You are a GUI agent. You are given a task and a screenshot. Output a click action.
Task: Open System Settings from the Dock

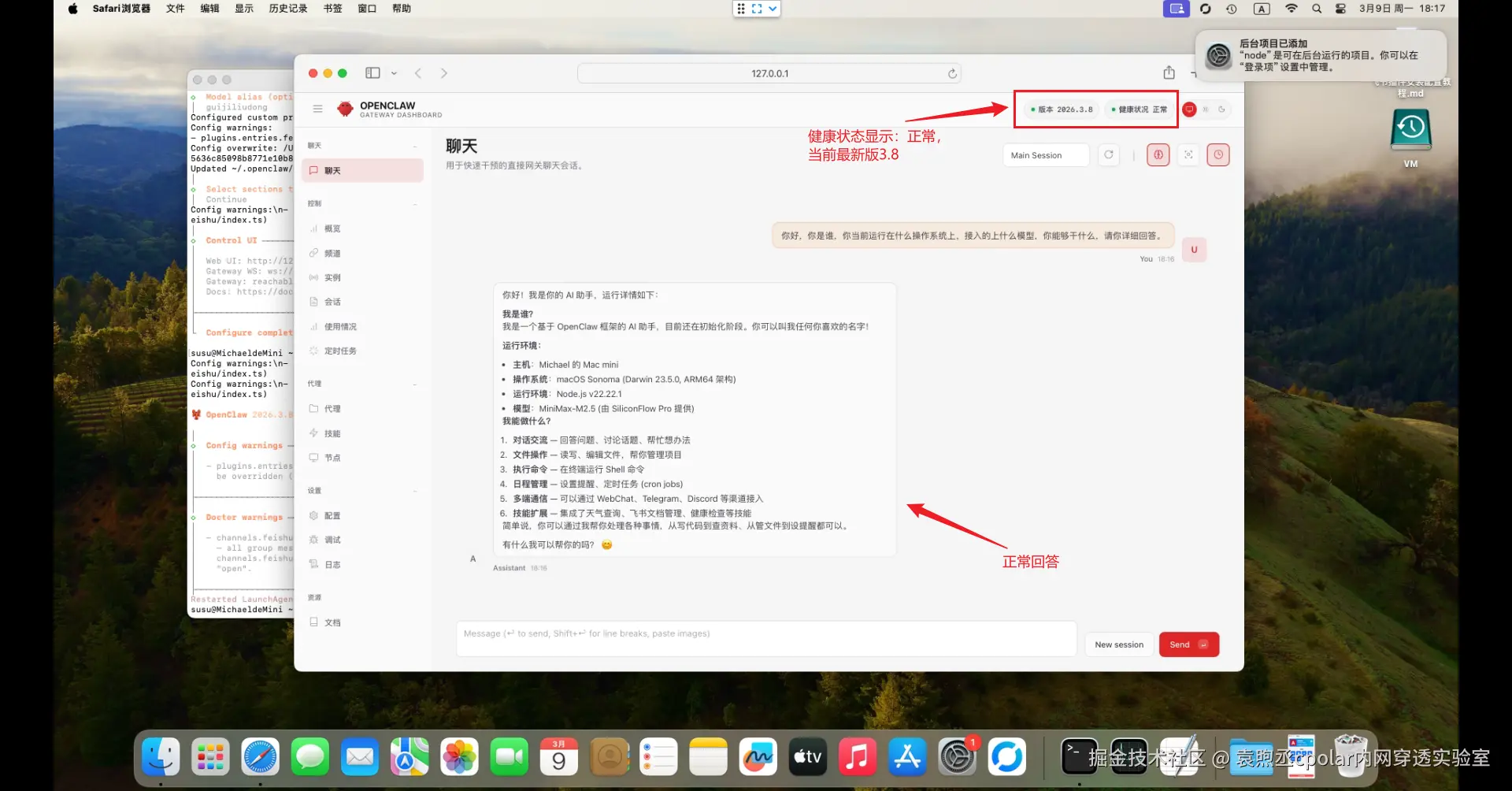tap(957, 757)
